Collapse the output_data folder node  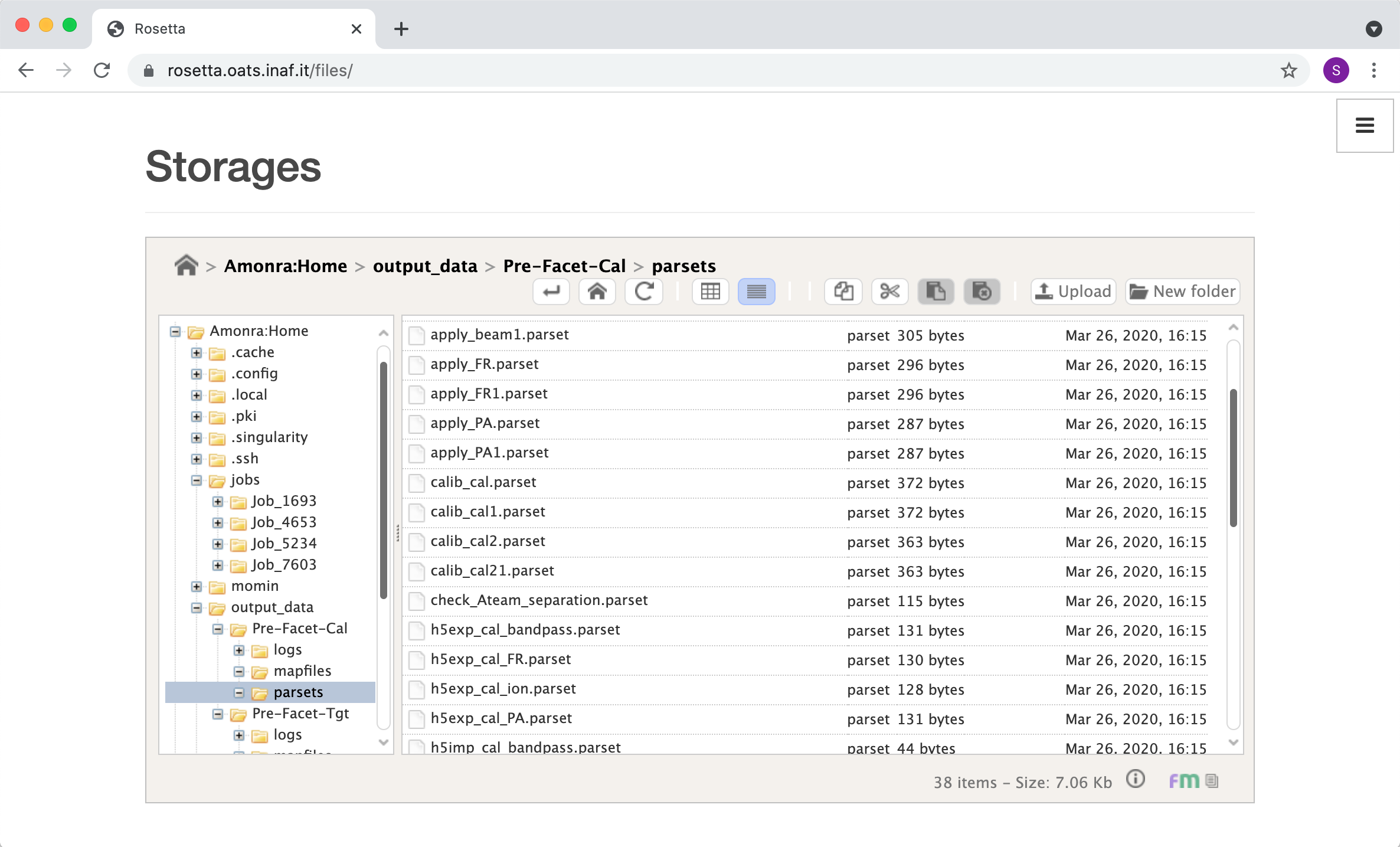197,608
